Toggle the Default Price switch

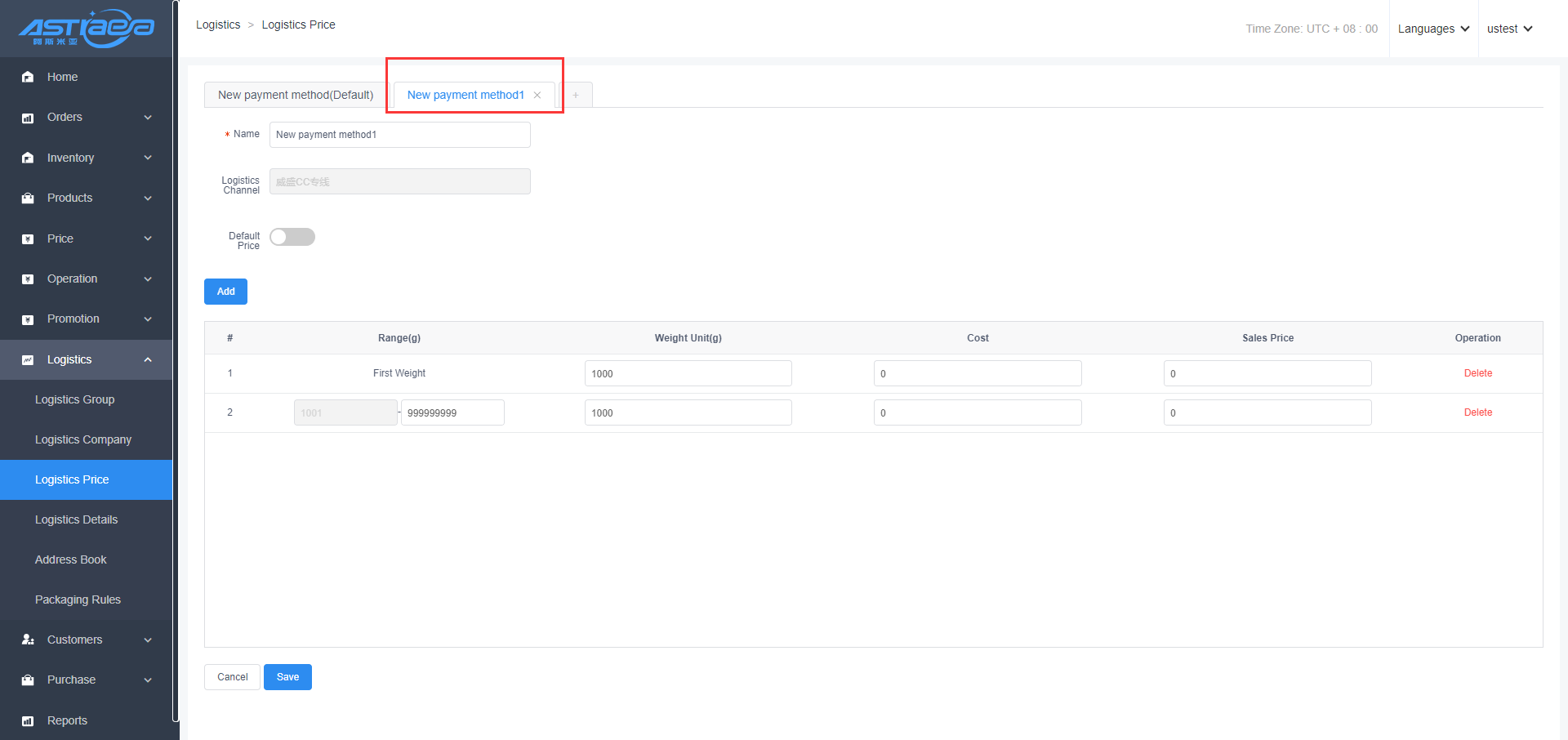(x=292, y=237)
